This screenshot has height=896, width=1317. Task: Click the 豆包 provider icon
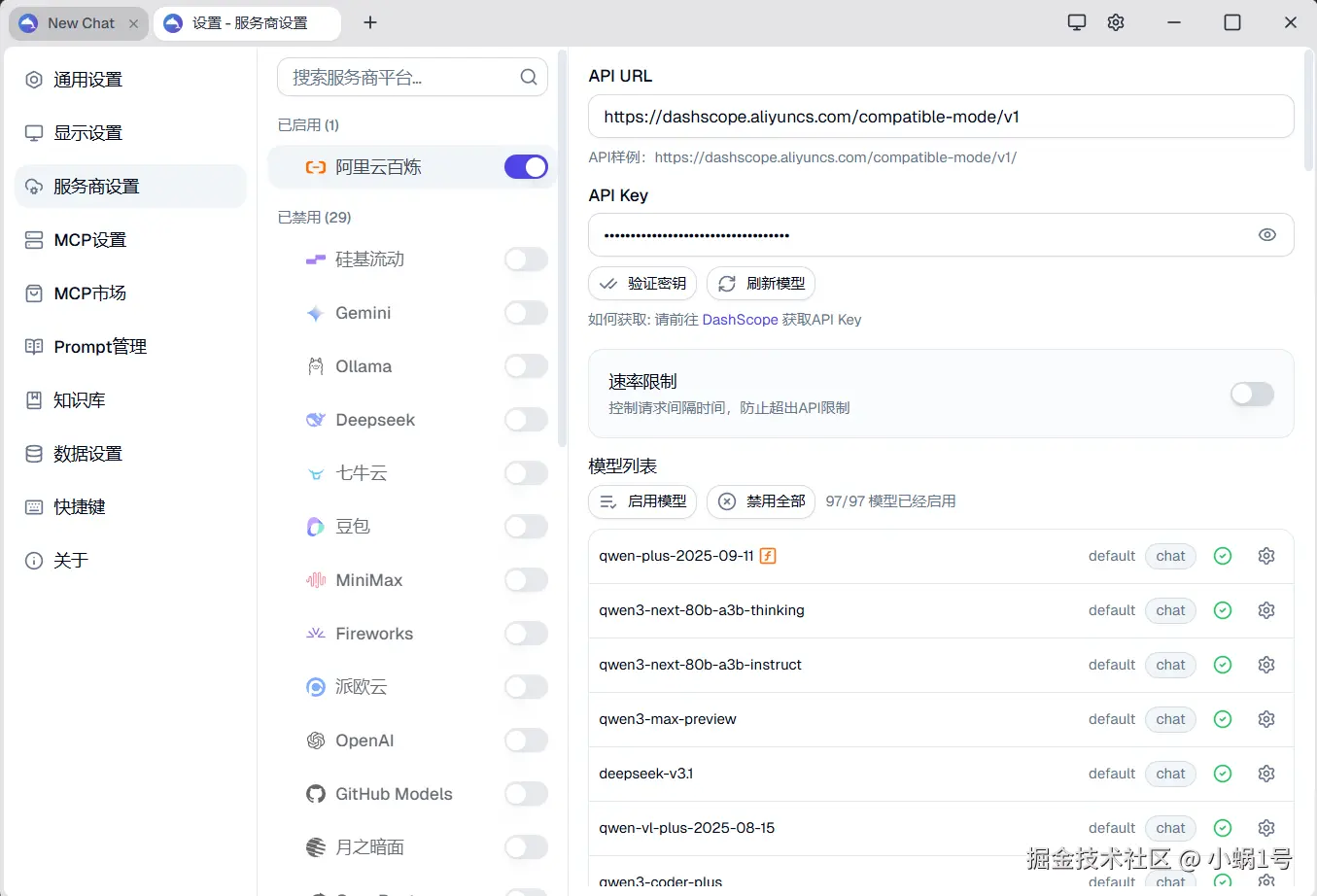click(x=316, y=527)
